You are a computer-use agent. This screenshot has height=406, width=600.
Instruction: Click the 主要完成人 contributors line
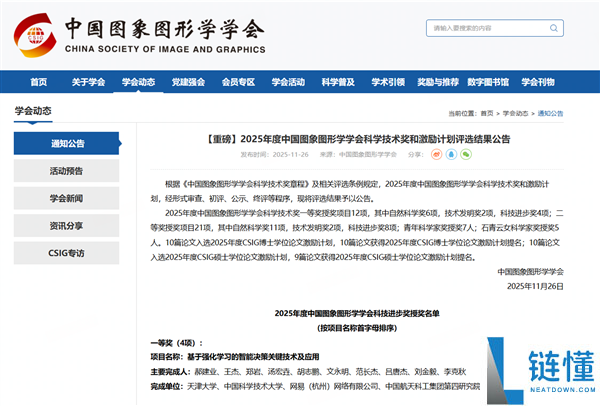click(308, 372)
